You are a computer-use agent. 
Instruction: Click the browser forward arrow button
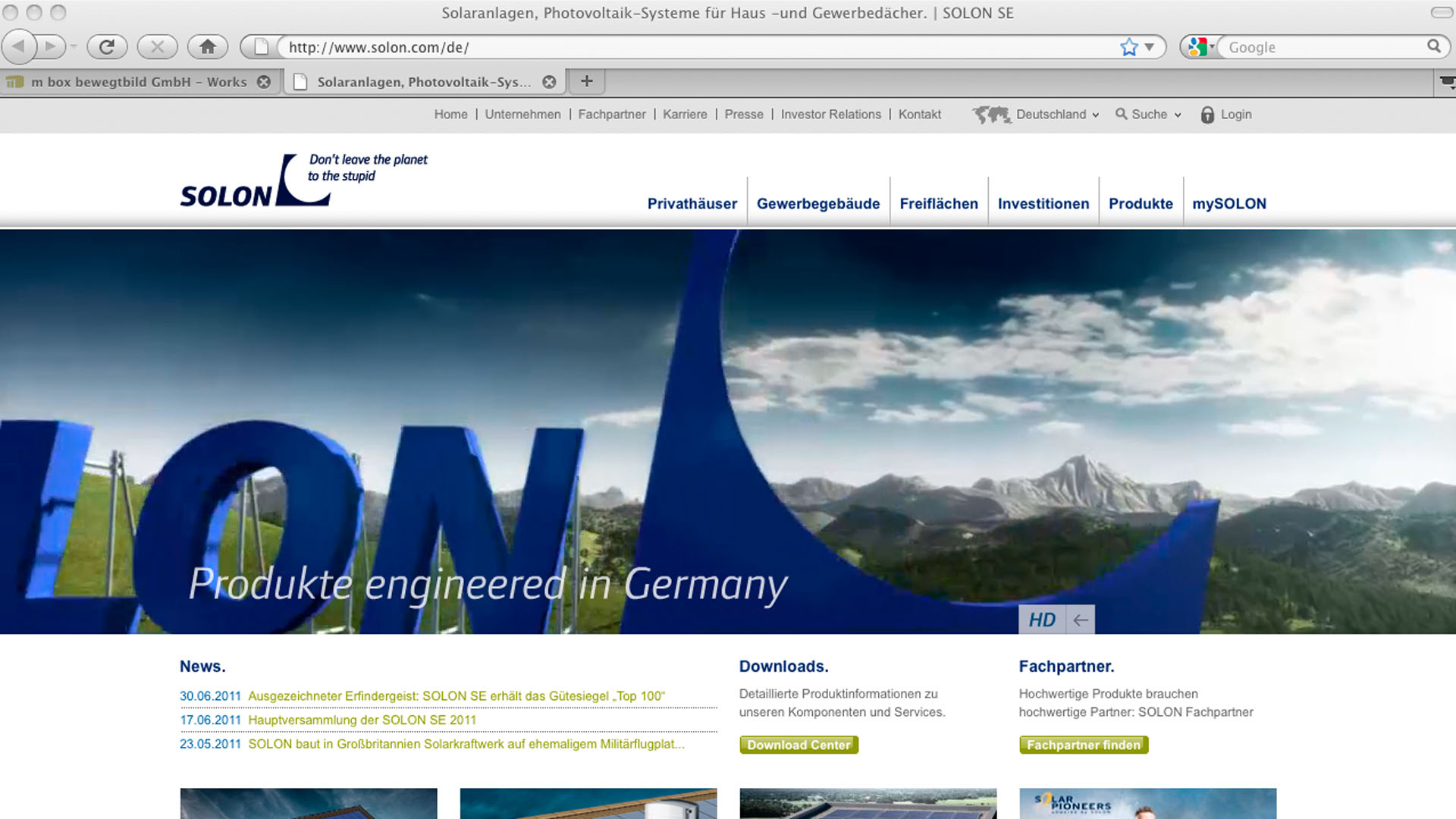[50, 47]
